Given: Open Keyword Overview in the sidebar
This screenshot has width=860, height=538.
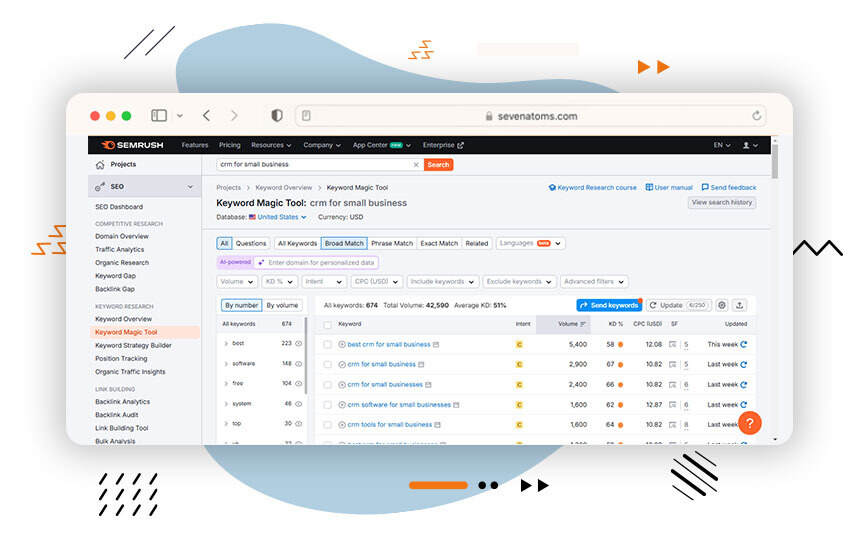Looking at the screenshot, I should pyautogui.click(x=123, y=319).
